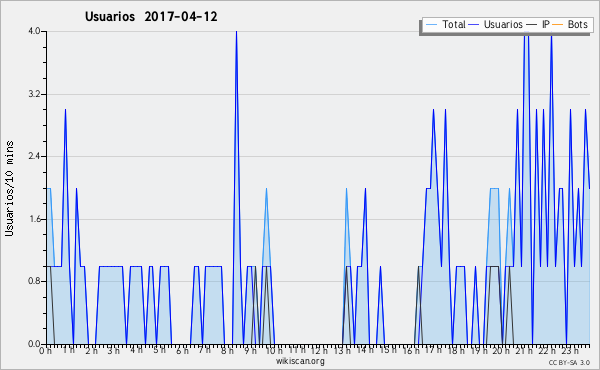Click the 'CC BY-SA 3.0' license text

coord(569,362)
